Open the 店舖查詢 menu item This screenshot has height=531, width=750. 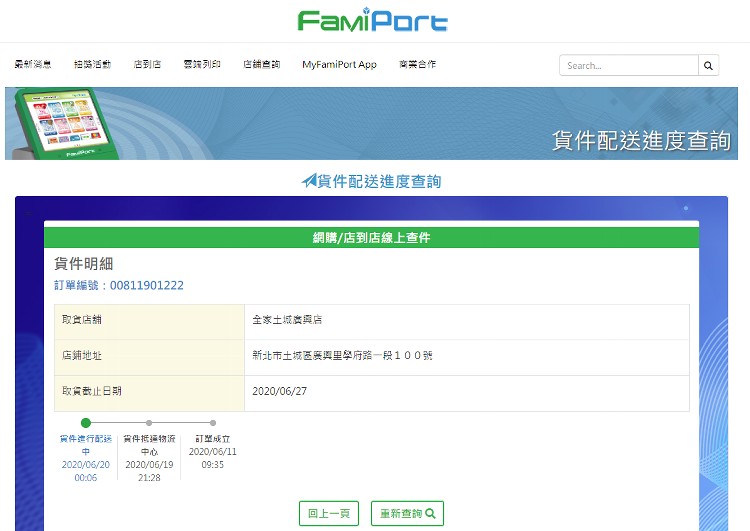click(x=262, y=64)
